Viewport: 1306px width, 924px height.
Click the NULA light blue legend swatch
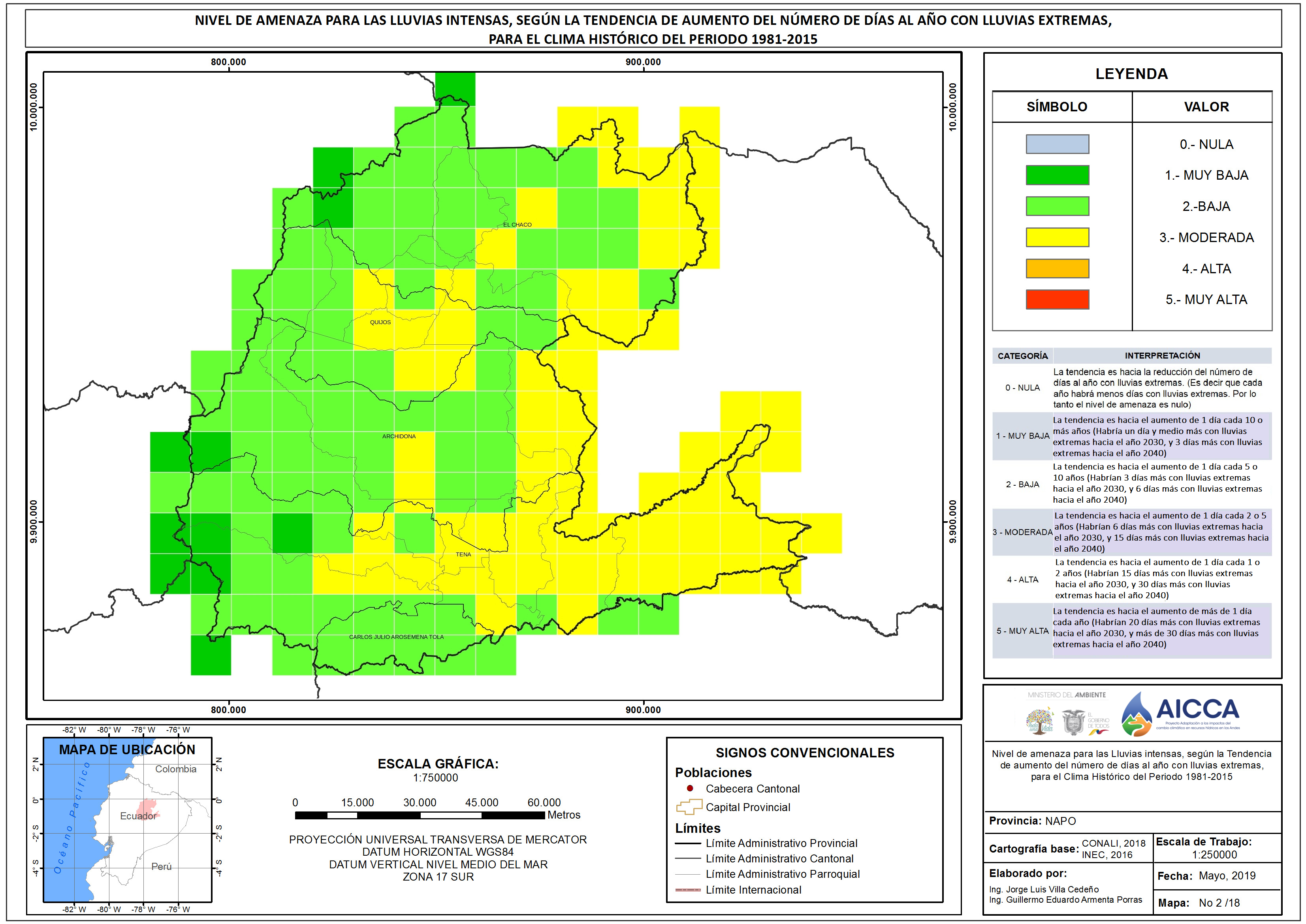(x=1057, y=144)
